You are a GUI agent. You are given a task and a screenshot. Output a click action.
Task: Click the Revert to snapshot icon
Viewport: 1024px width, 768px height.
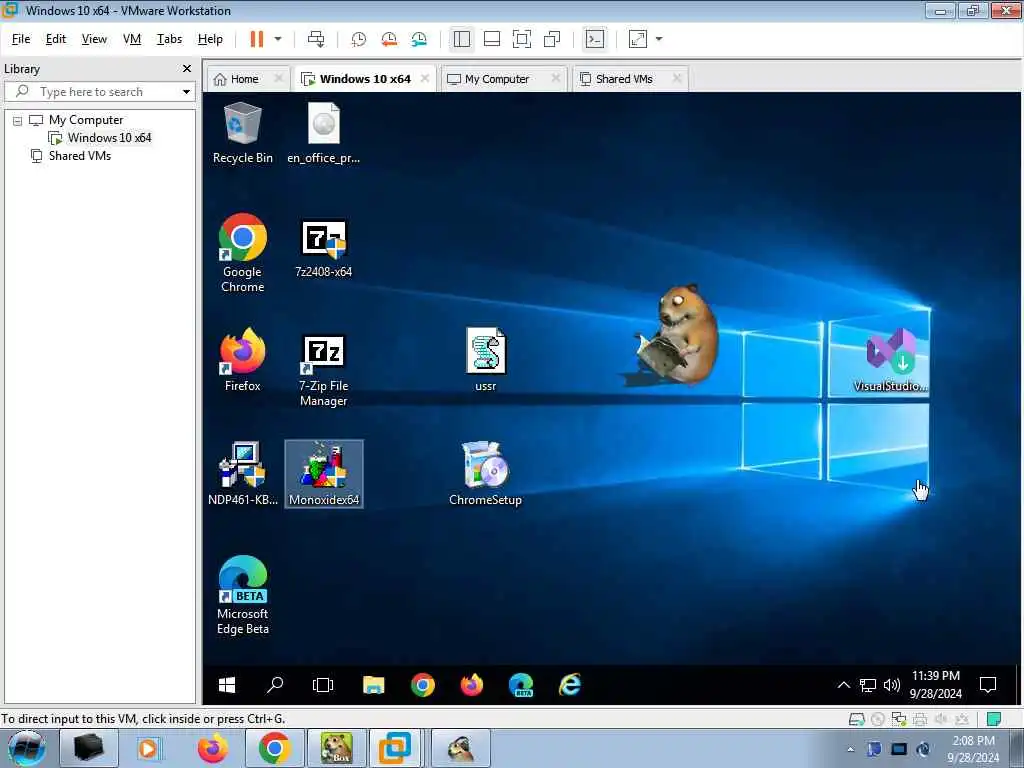389,39
